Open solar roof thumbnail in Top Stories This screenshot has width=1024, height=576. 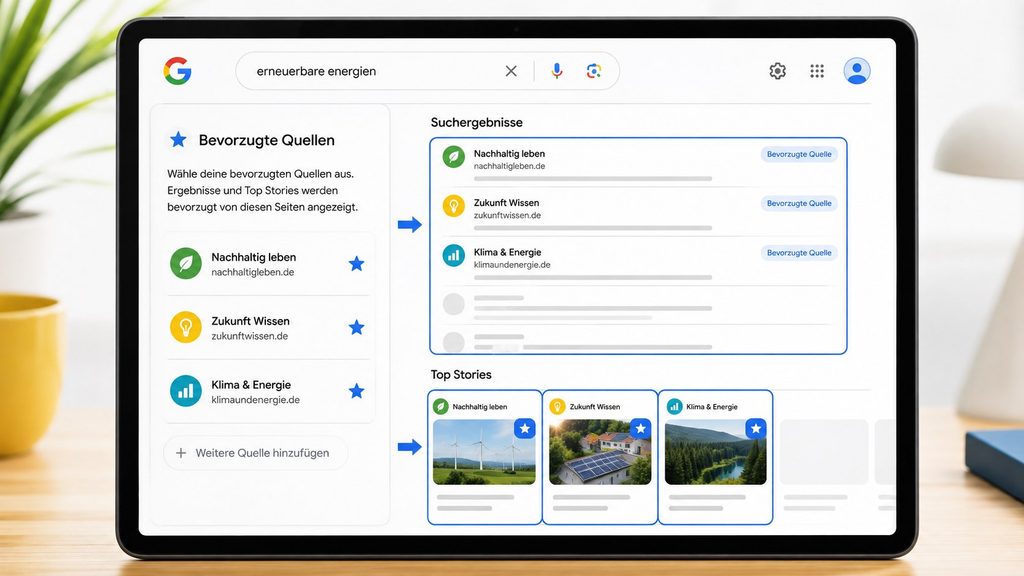(x=600, y=452)
